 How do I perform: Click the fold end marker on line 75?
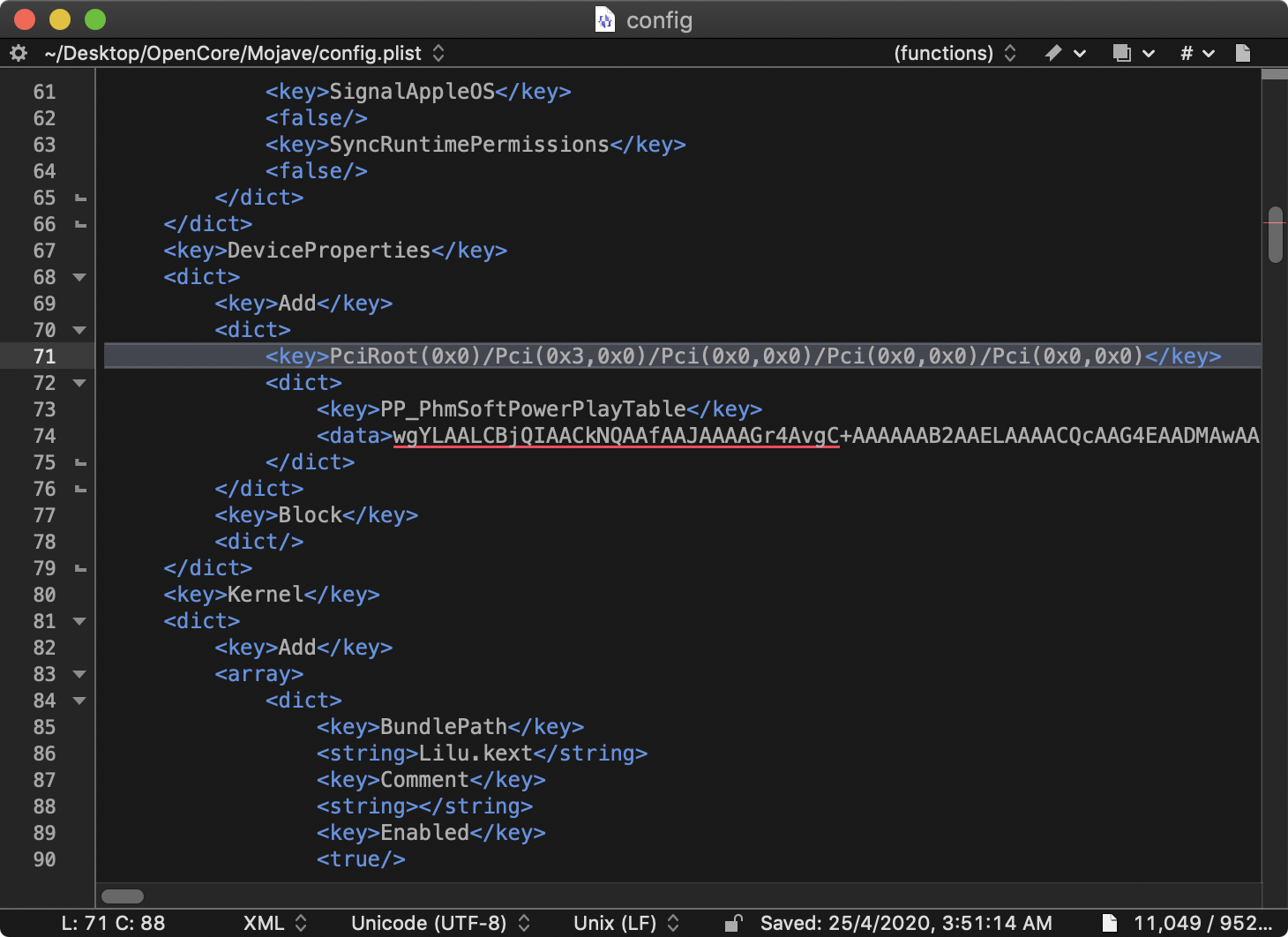click(x=80, y=462)
